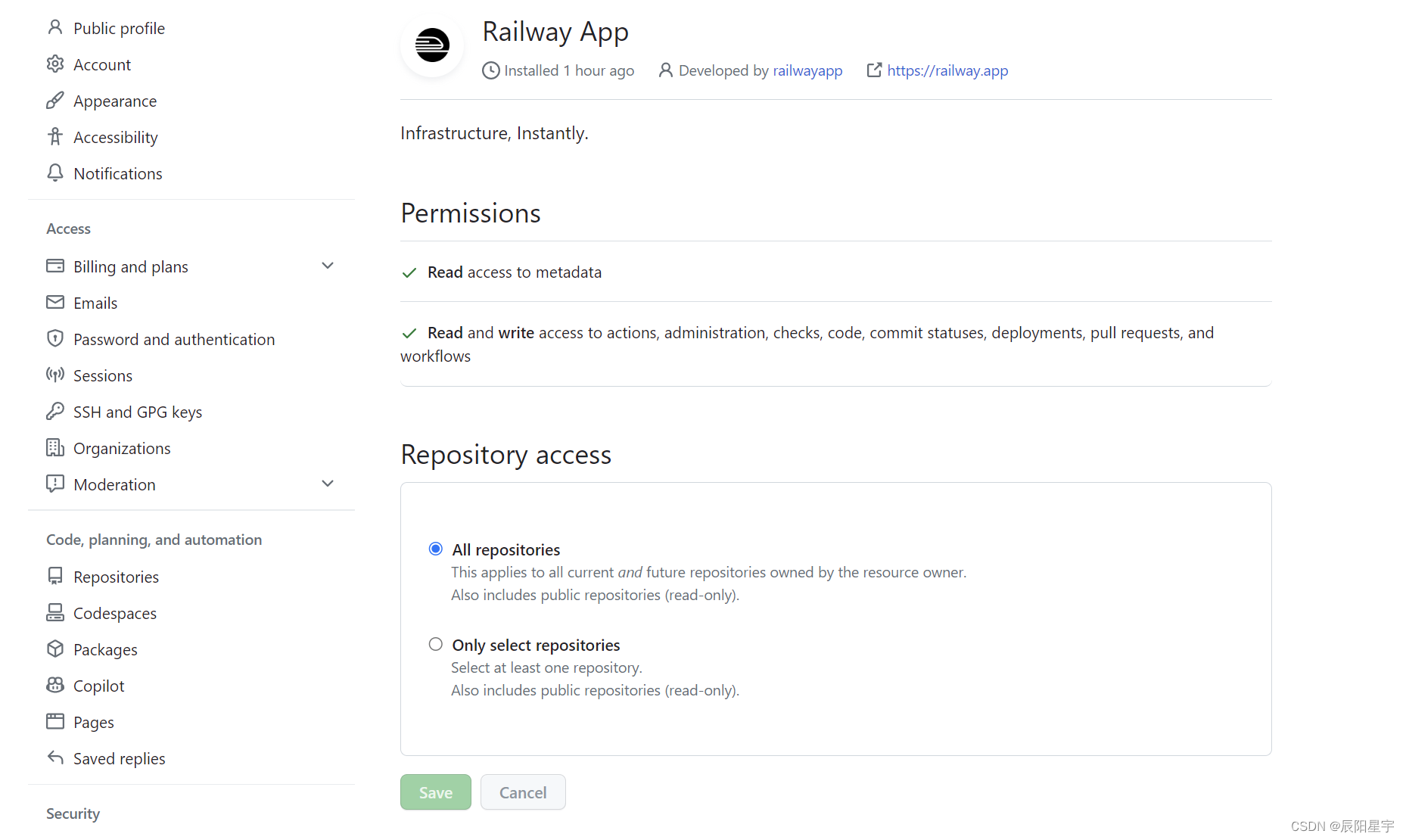The image size is (1406, 840).
Task: Click the 'Read access to metadata' permission
Action: pos(515,272)
